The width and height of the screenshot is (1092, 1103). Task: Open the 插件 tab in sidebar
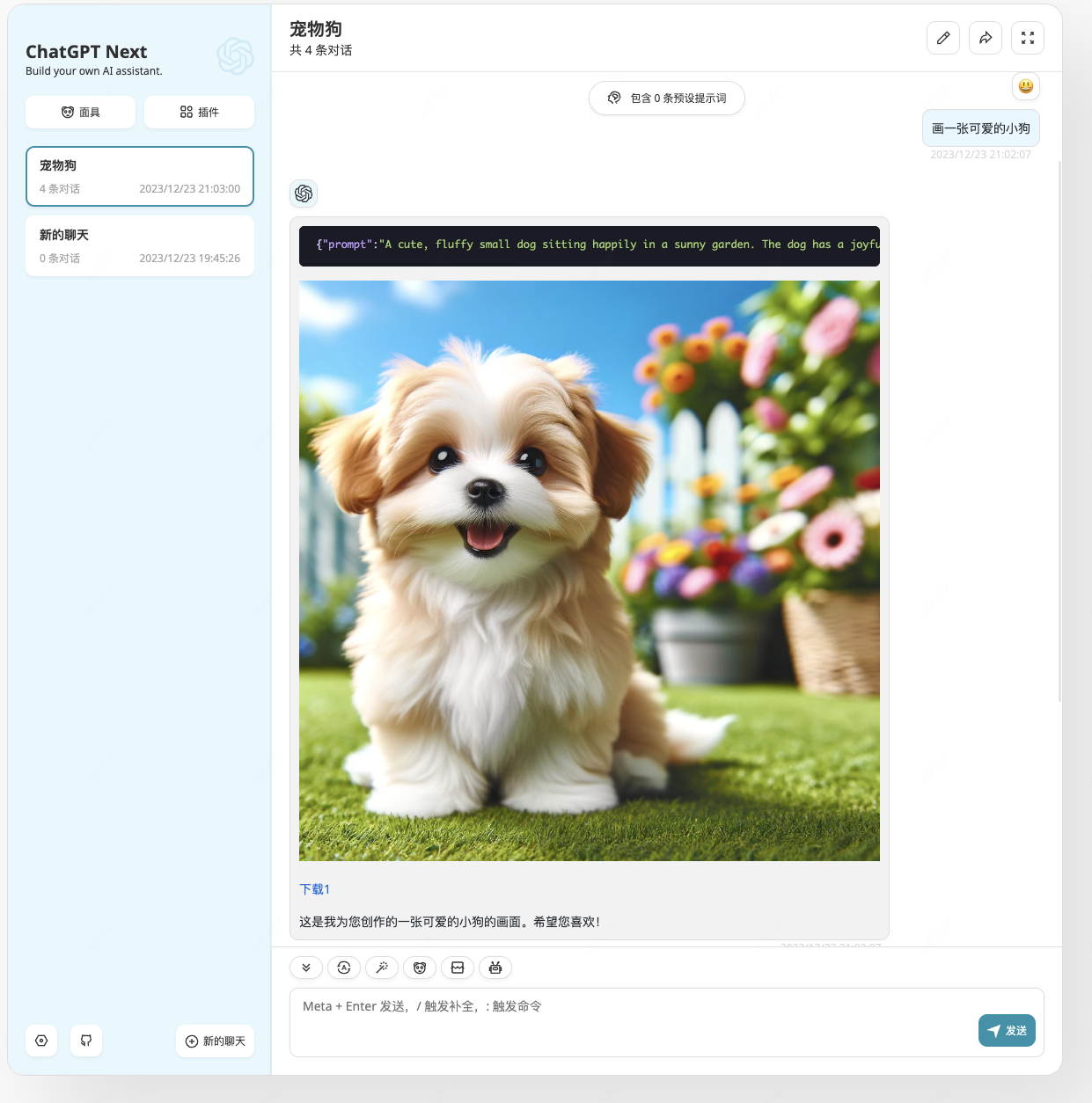click(199, 112)
